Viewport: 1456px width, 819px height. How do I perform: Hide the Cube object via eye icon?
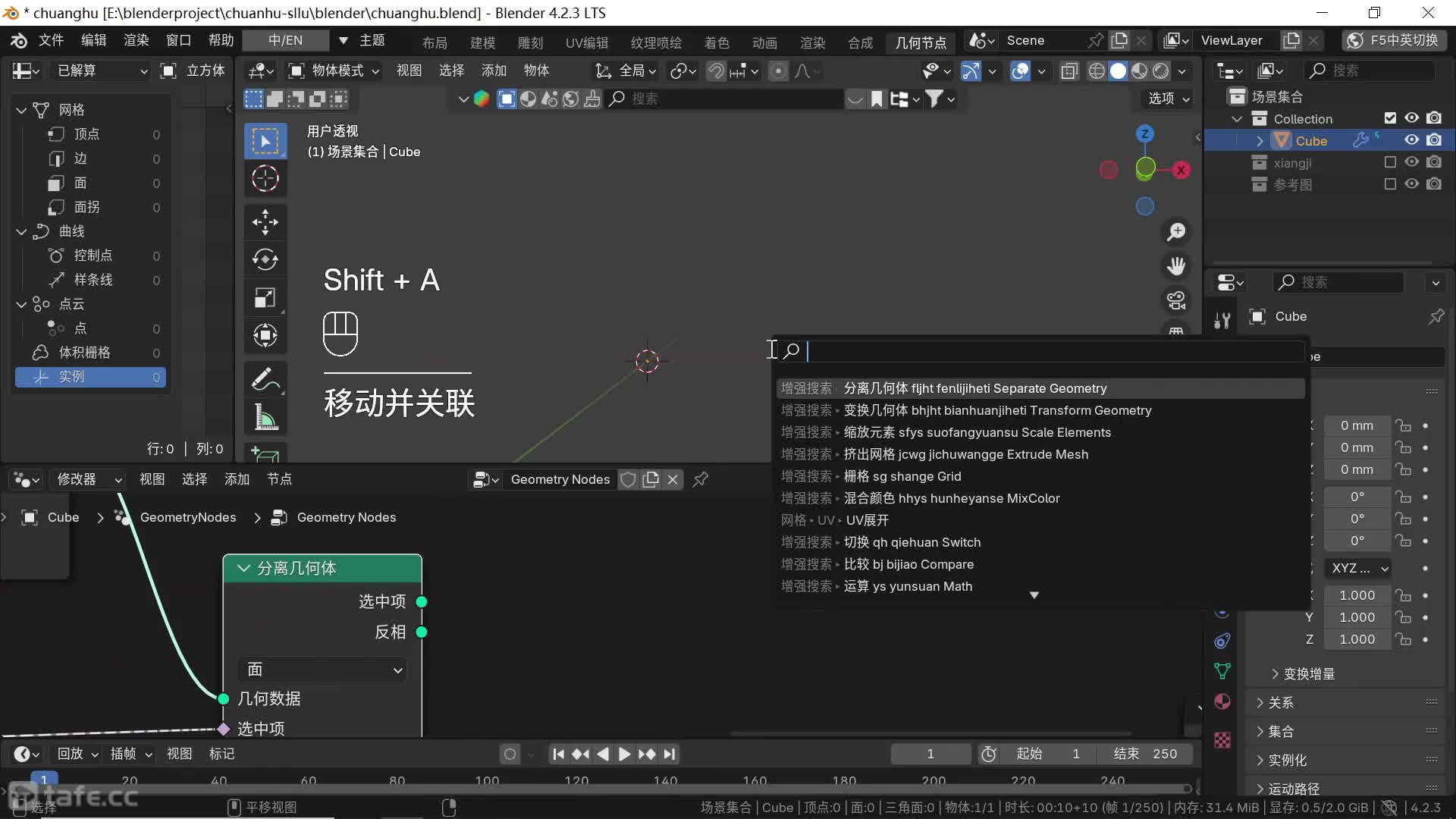click(x=1411, y=140)
